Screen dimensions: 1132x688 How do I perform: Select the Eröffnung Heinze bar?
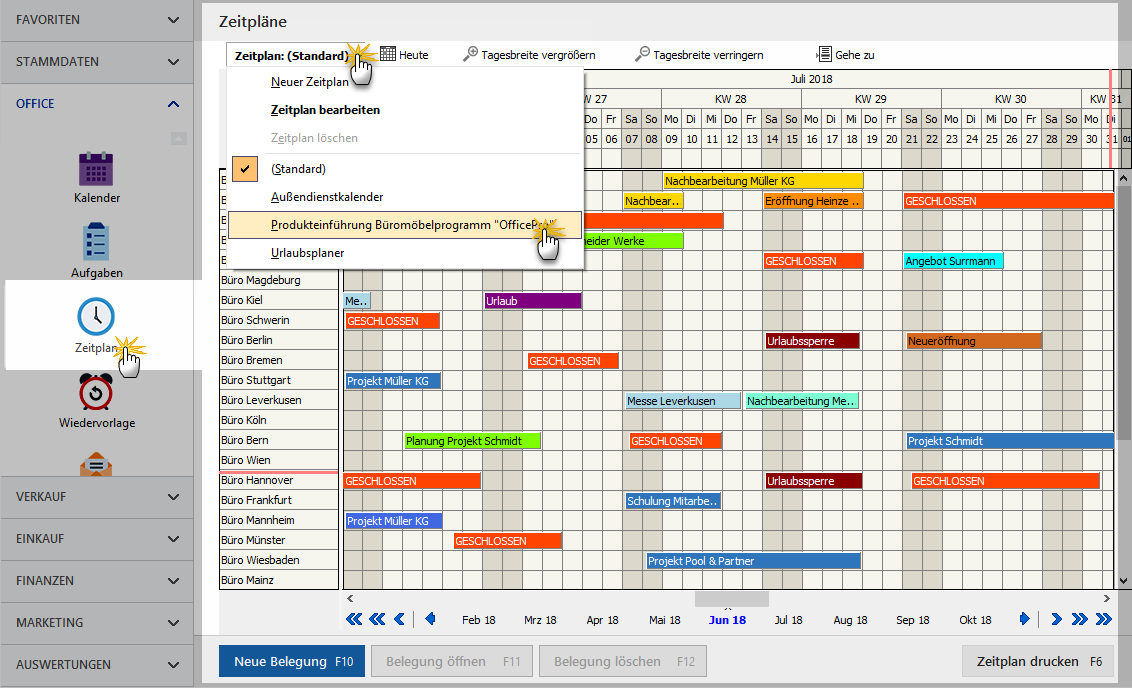813,201
